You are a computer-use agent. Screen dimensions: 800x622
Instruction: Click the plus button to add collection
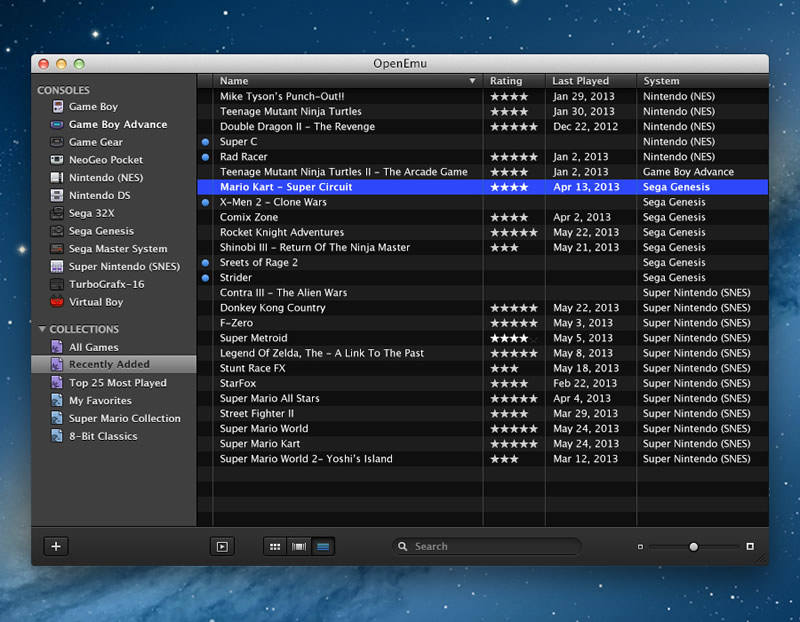click(56, 546)
